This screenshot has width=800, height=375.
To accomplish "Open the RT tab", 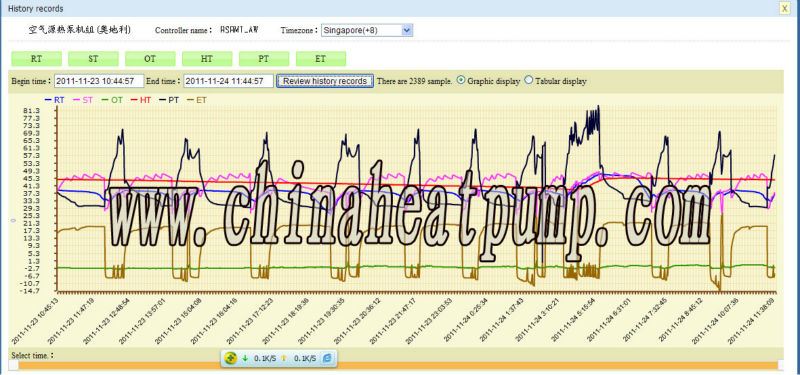I will click(36, 59).
